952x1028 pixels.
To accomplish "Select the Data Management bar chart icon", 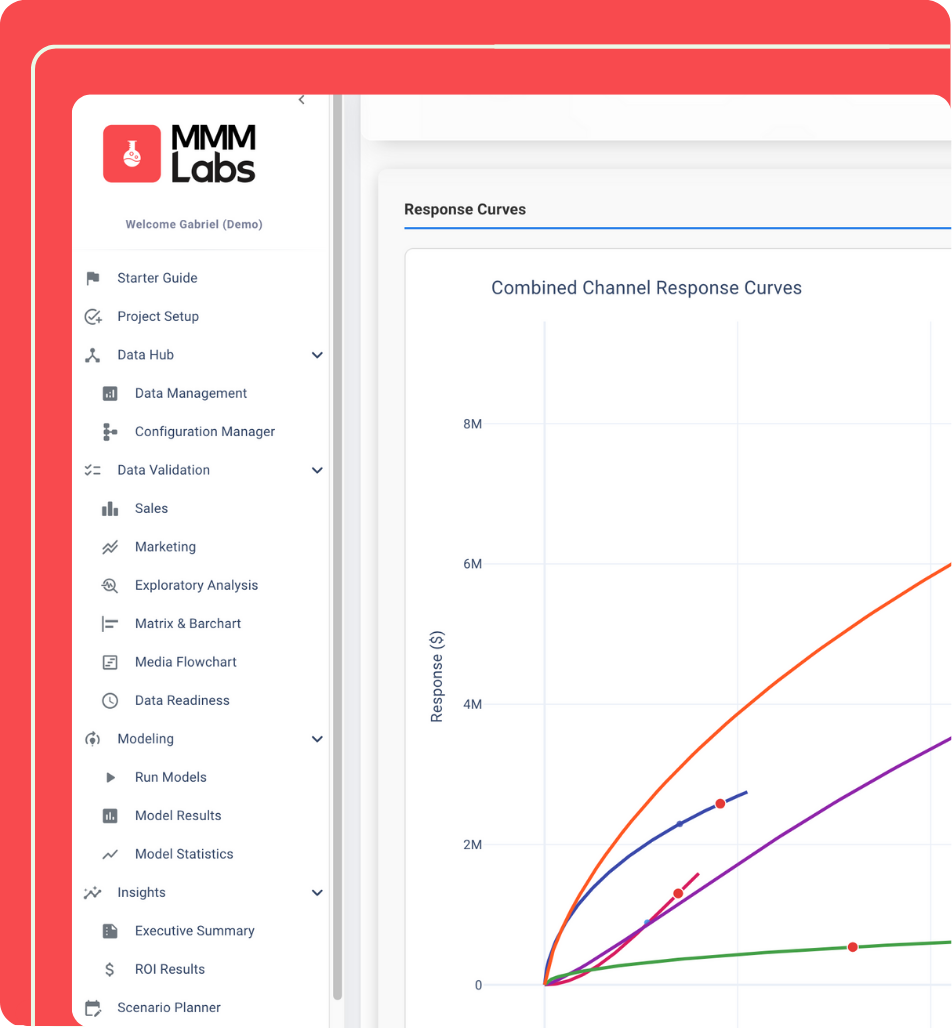I will [110, 393].
